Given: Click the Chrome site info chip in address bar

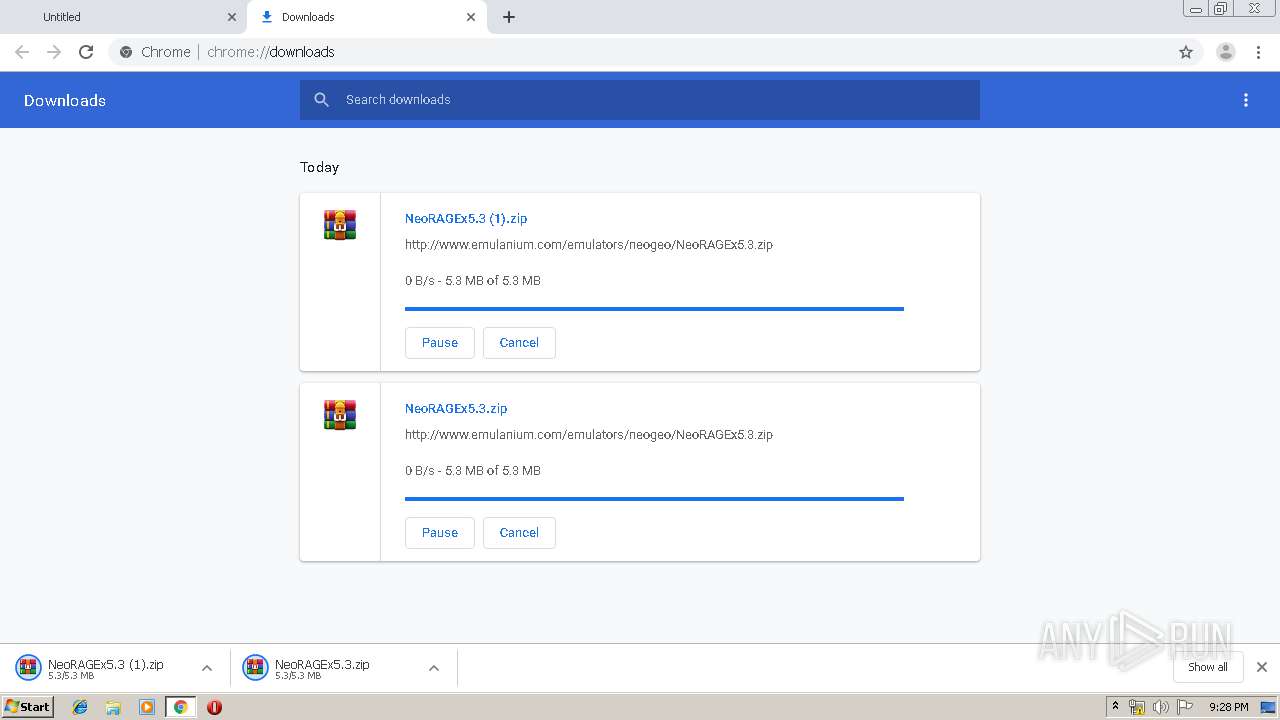Looking at the screenshot, I should tap(155, 52).
